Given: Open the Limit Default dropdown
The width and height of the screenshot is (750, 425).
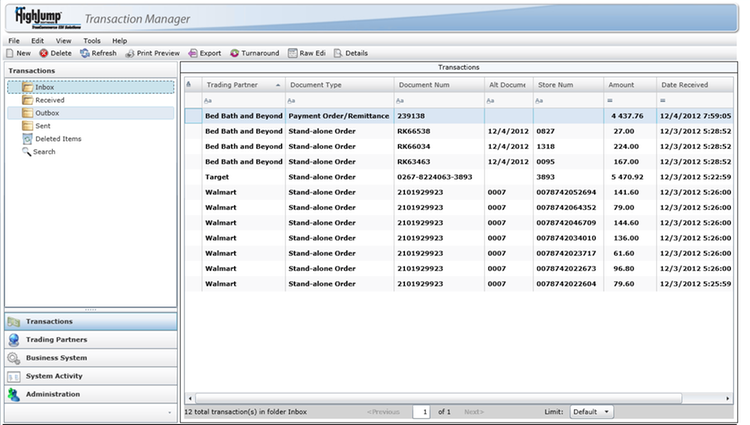Looking at the screenshot, I should pyautogui.click(x=591, y=412).
